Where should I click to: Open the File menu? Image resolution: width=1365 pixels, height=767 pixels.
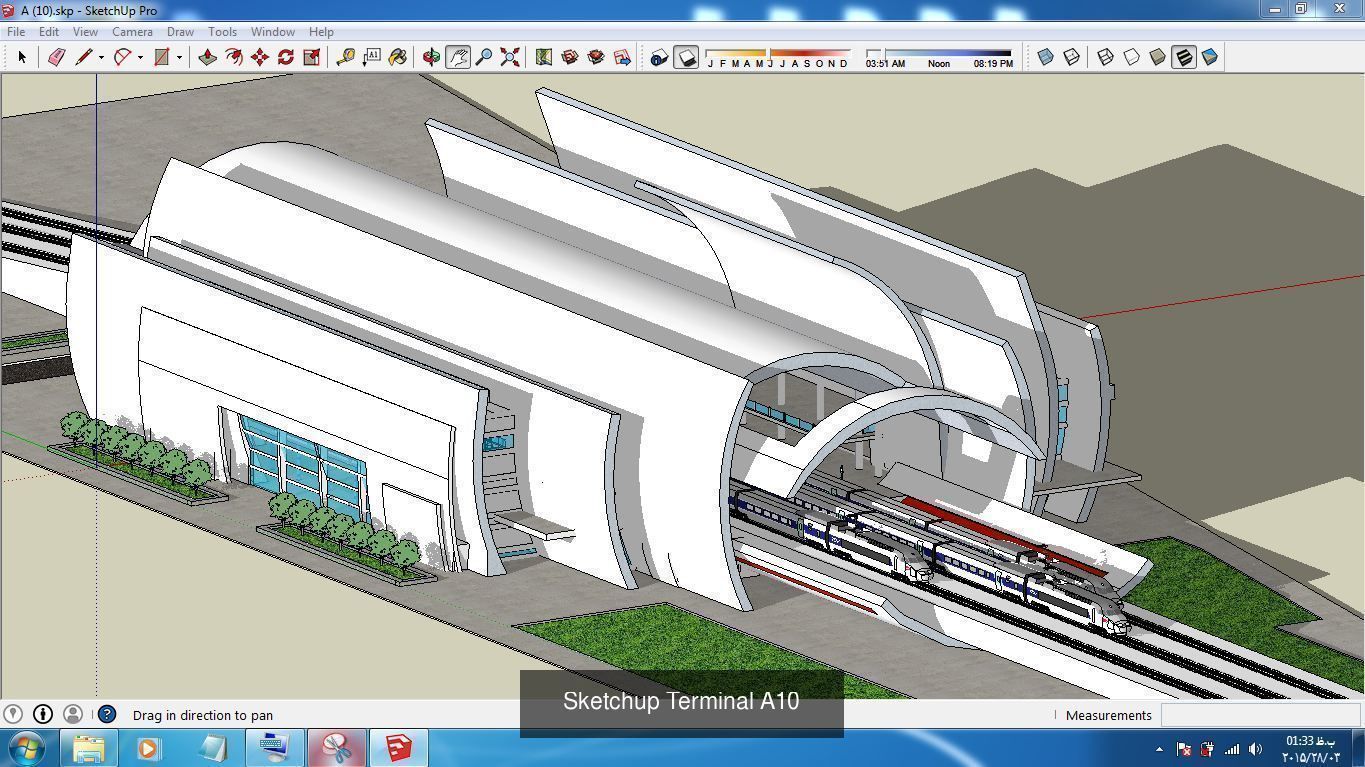tap(16, 32)
